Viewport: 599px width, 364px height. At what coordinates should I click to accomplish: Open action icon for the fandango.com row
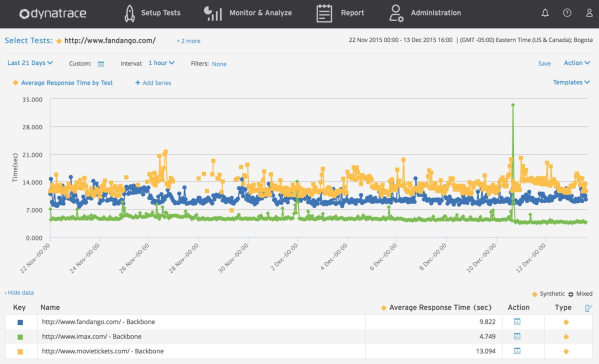pos(517,322)
